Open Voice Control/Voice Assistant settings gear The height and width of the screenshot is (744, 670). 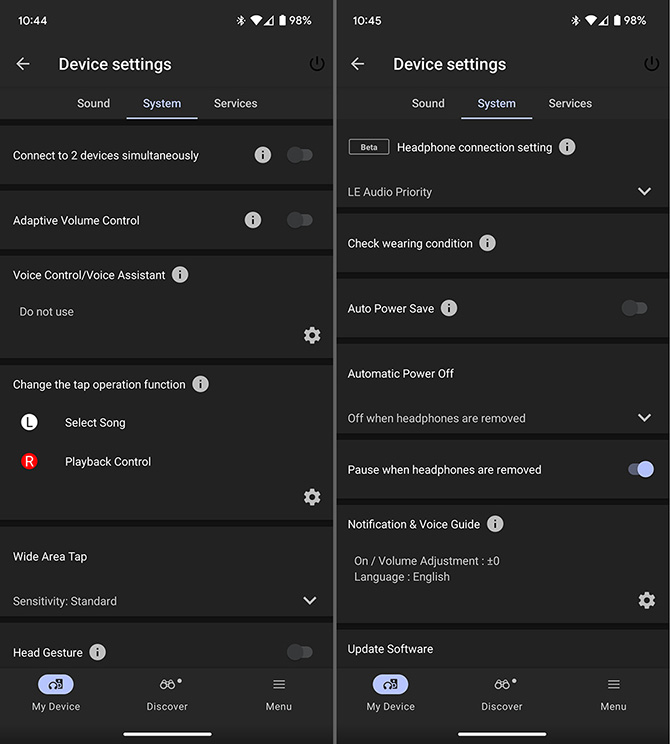click(312, 335)
